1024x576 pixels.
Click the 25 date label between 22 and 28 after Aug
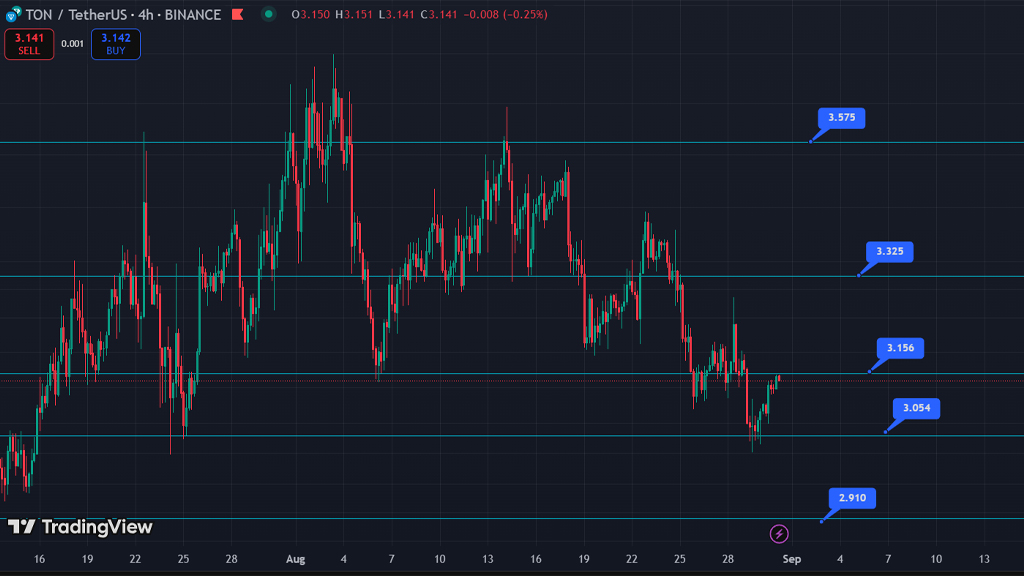point(680,559)
